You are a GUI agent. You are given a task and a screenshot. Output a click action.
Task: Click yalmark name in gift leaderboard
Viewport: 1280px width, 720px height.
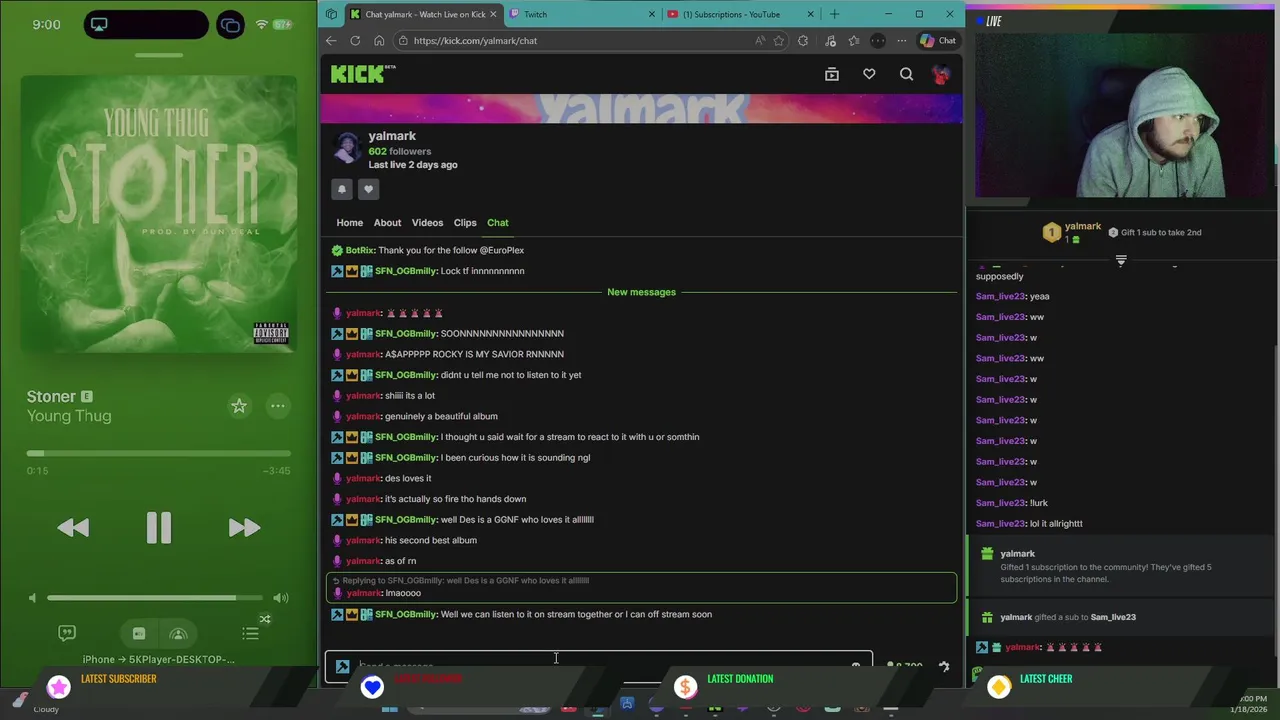[1083, 227]
